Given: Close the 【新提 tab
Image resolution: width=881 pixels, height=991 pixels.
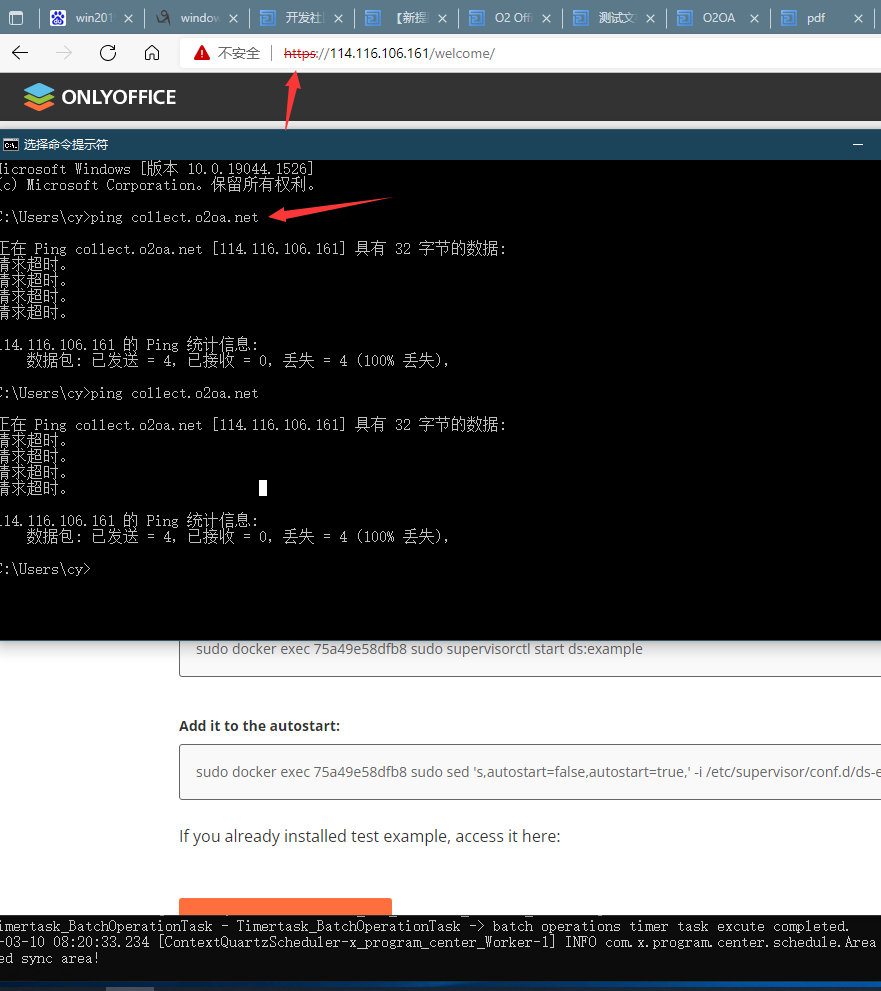Looking at the screenshot, I should point(442,19).
